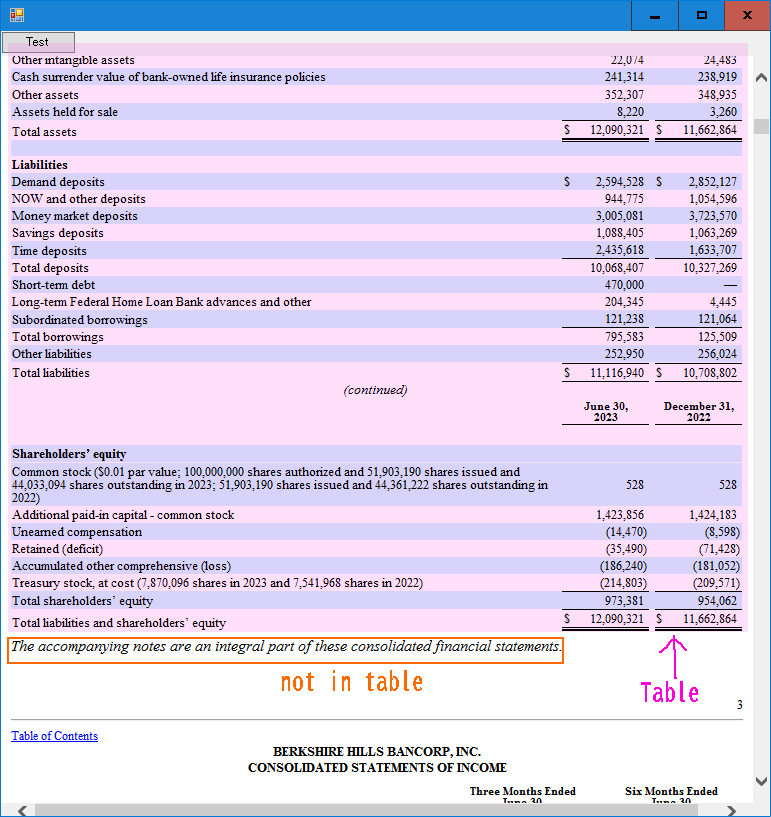This screenshot has height=817, width=771.
Task: Click the value 241,314
Action: [624, 77]
